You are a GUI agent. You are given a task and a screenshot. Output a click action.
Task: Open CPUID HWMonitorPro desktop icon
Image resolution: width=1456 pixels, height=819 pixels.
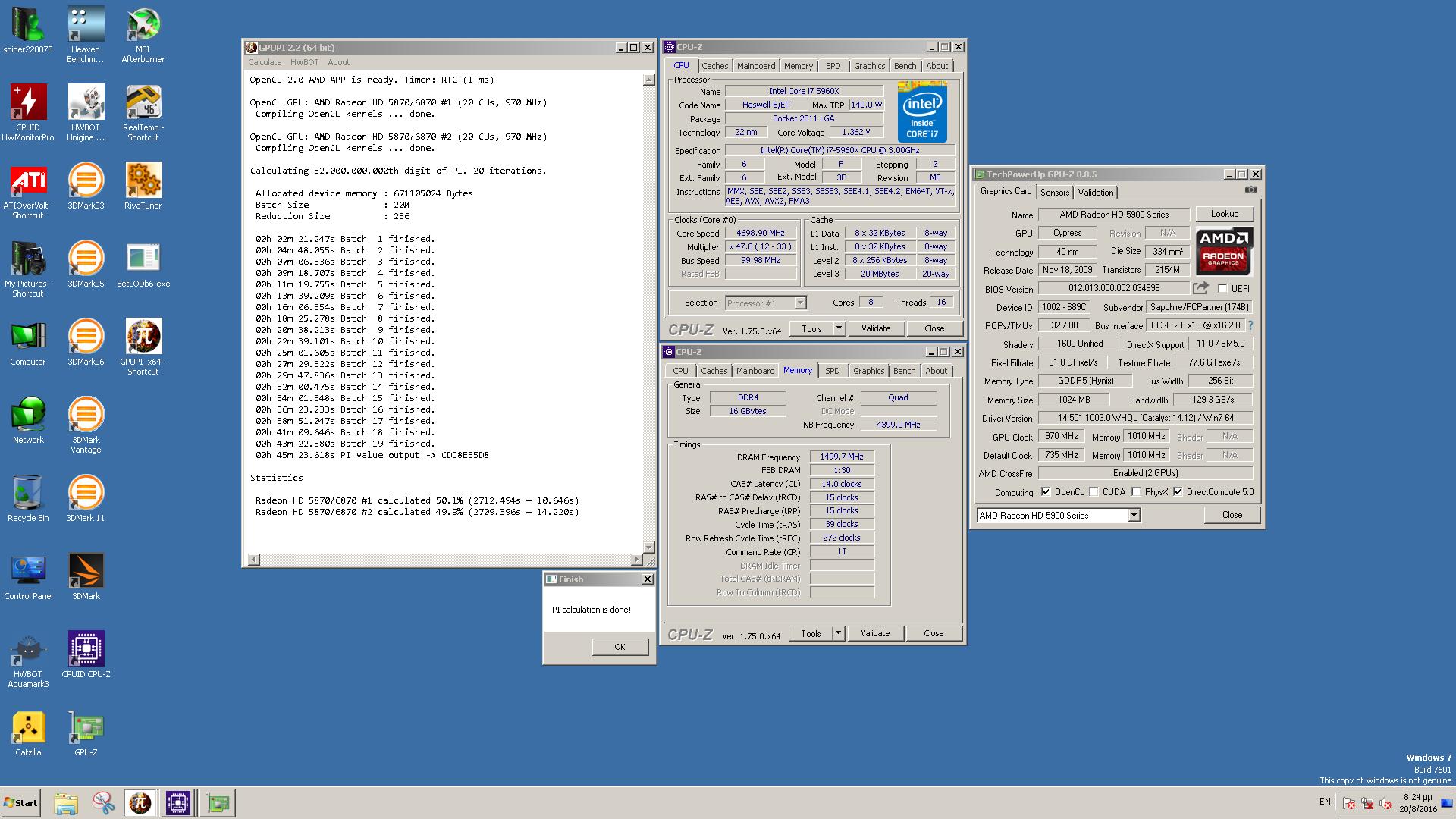(28, 113)
